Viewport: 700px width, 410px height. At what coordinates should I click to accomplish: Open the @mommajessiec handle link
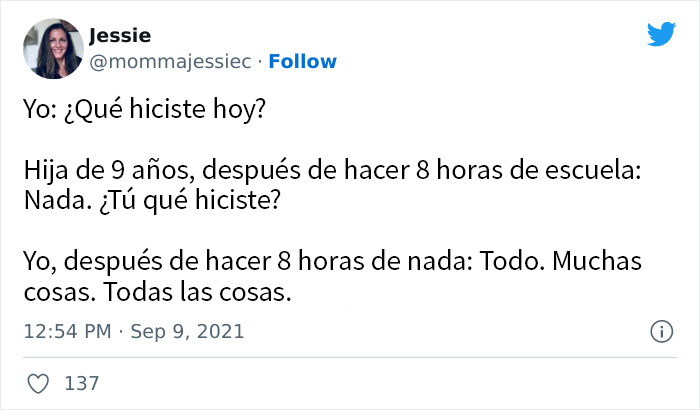(168, 62)
